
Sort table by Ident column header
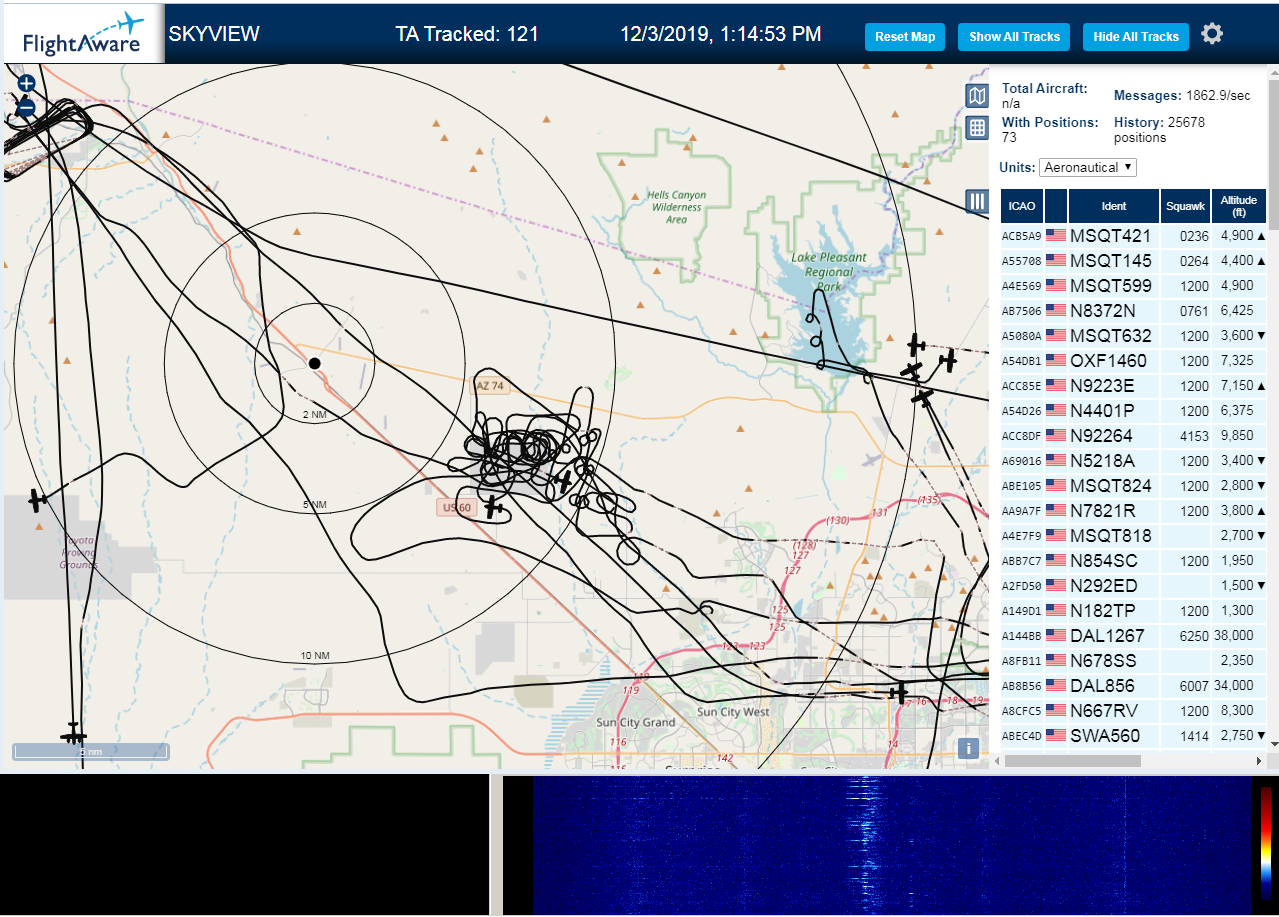1114,206
